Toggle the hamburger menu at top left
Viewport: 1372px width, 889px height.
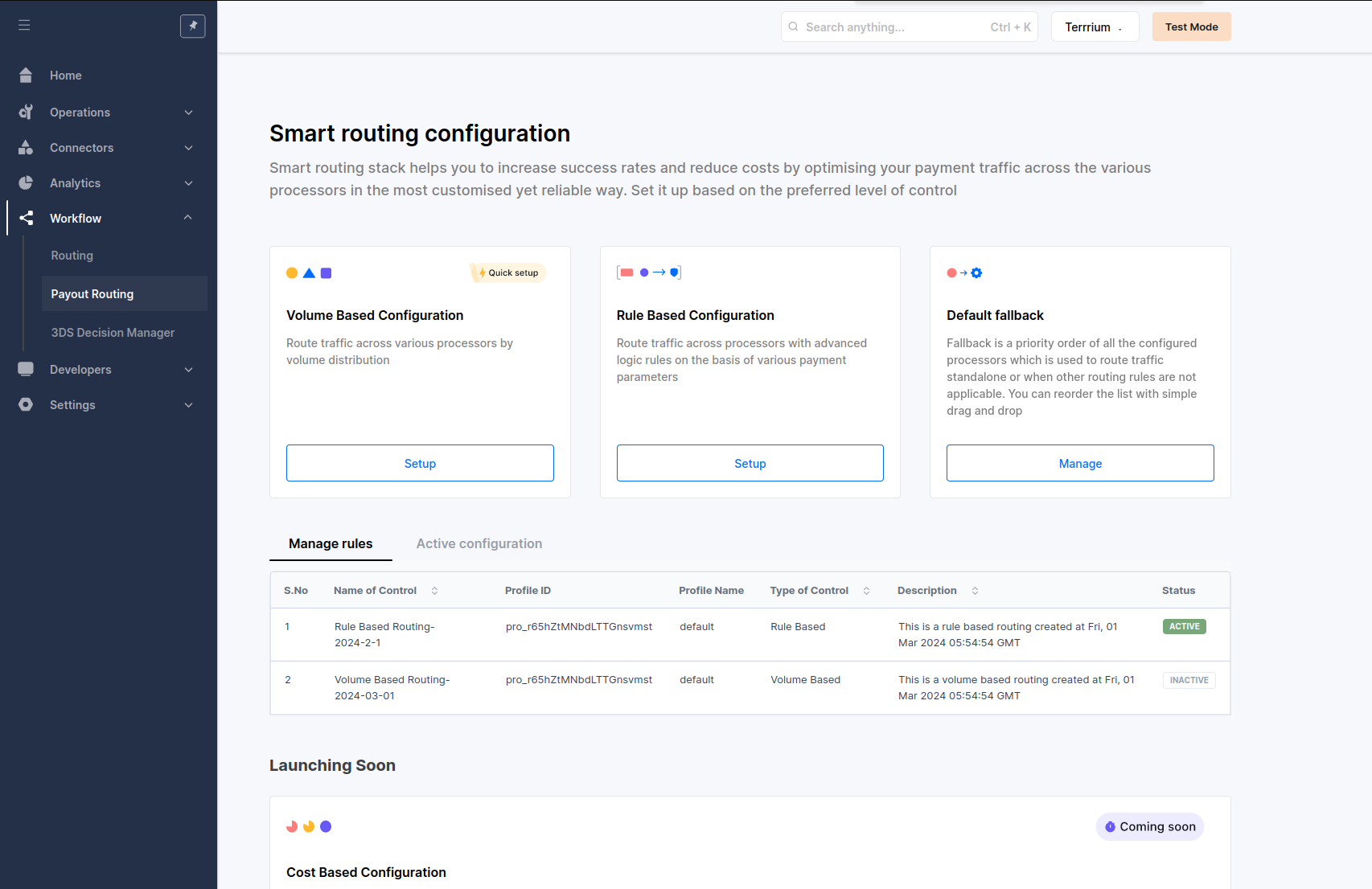[x=24, y=25]
